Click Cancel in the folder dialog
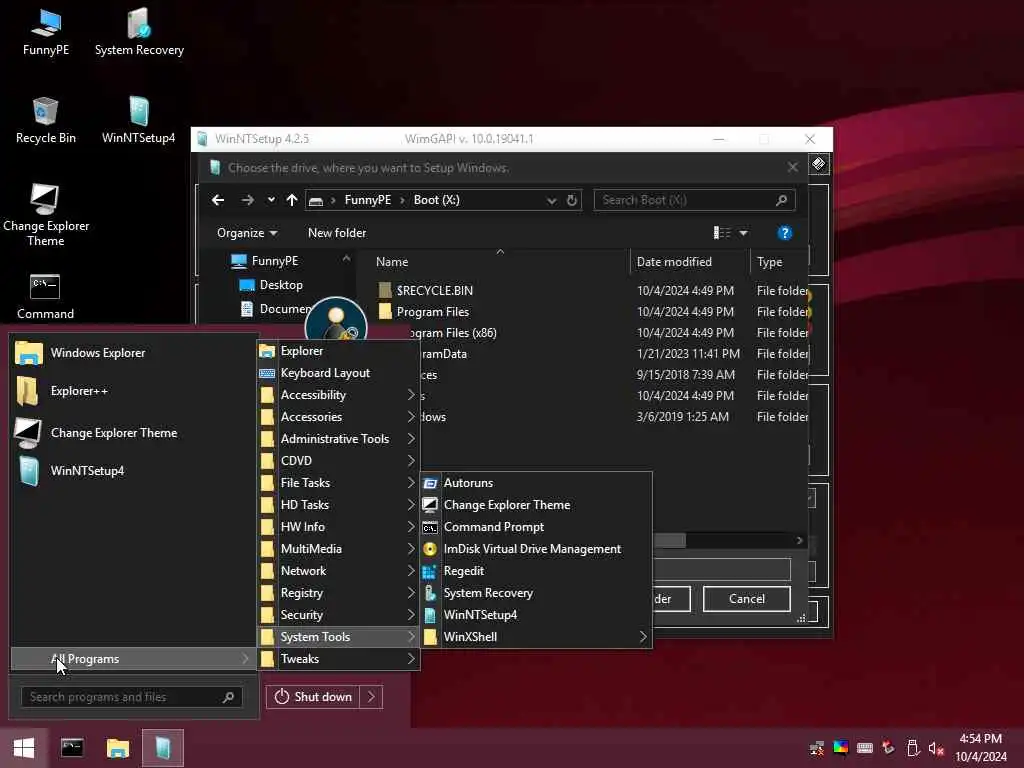Image resolution: width=1024 pixels, height=768 pixels. pyautogui.click(x=746, y=599)
